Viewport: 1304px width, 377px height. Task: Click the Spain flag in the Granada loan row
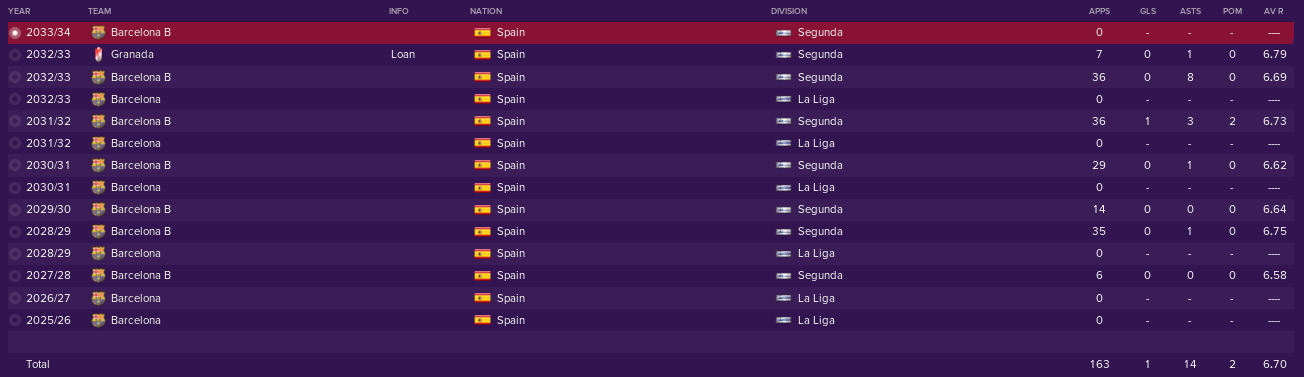pyautogui.click(x=482, y=54)
